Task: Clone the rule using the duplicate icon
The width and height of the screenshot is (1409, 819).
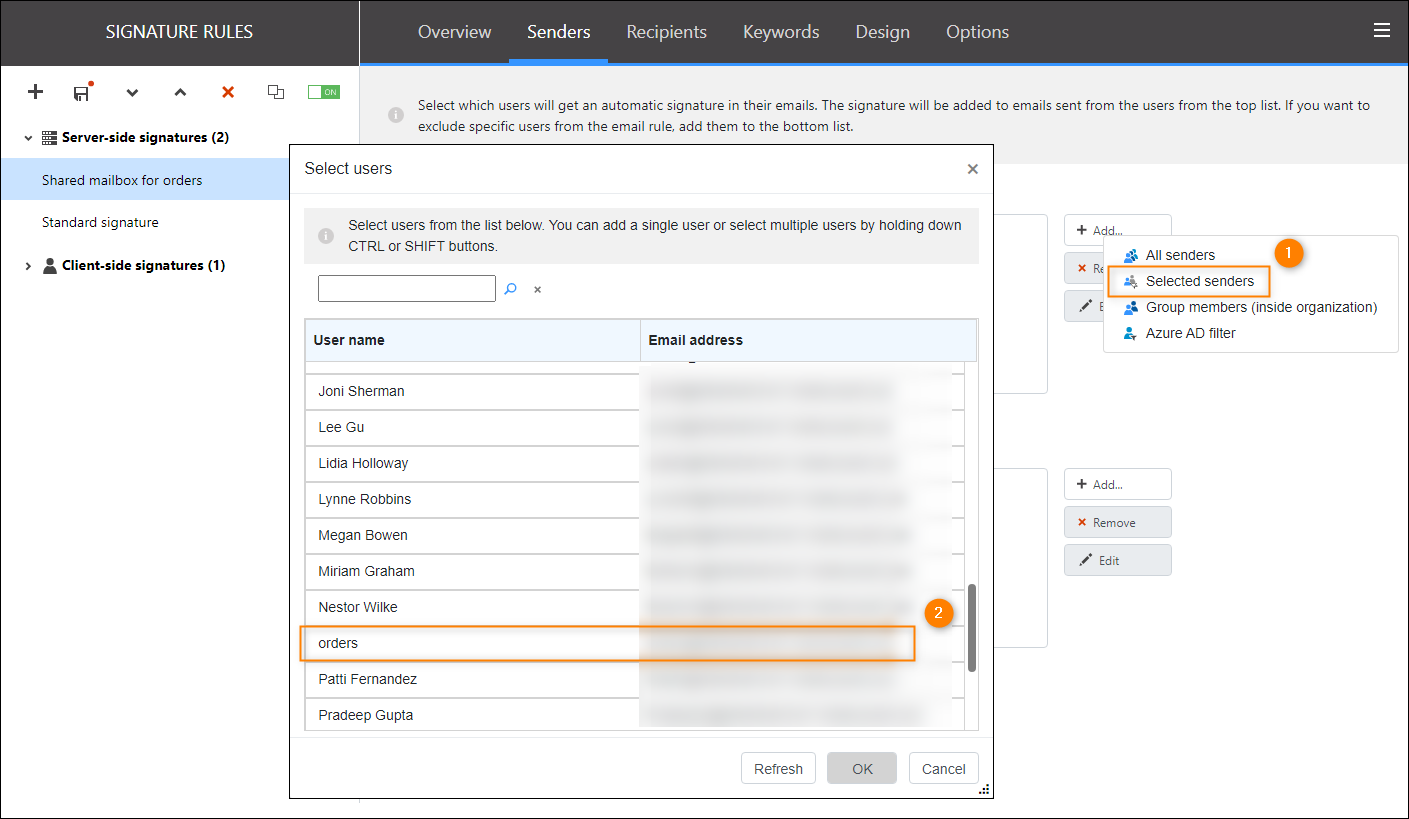Action: [x=276, y=92]
